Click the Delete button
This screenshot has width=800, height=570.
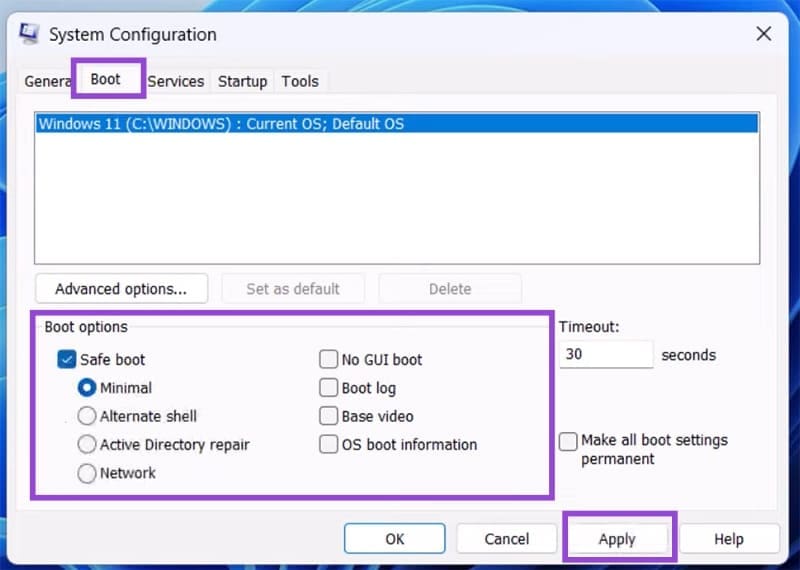450,289
